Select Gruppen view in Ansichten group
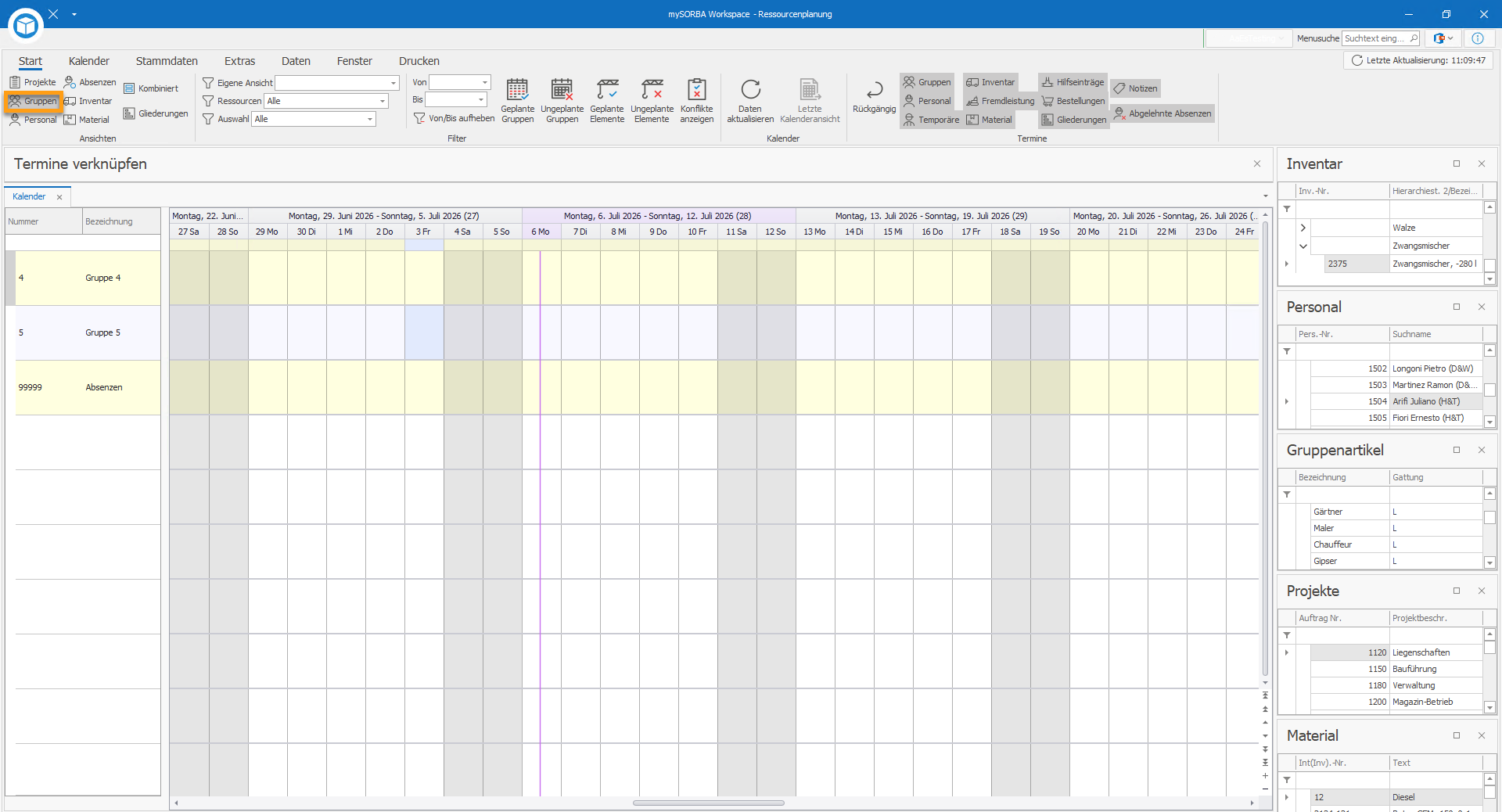The image size is (1502, 812). coord(33,101)
